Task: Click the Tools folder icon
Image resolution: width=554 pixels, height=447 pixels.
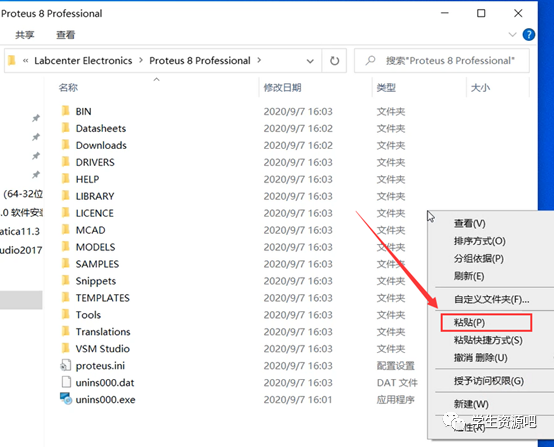Action: [x=65, y=314]
